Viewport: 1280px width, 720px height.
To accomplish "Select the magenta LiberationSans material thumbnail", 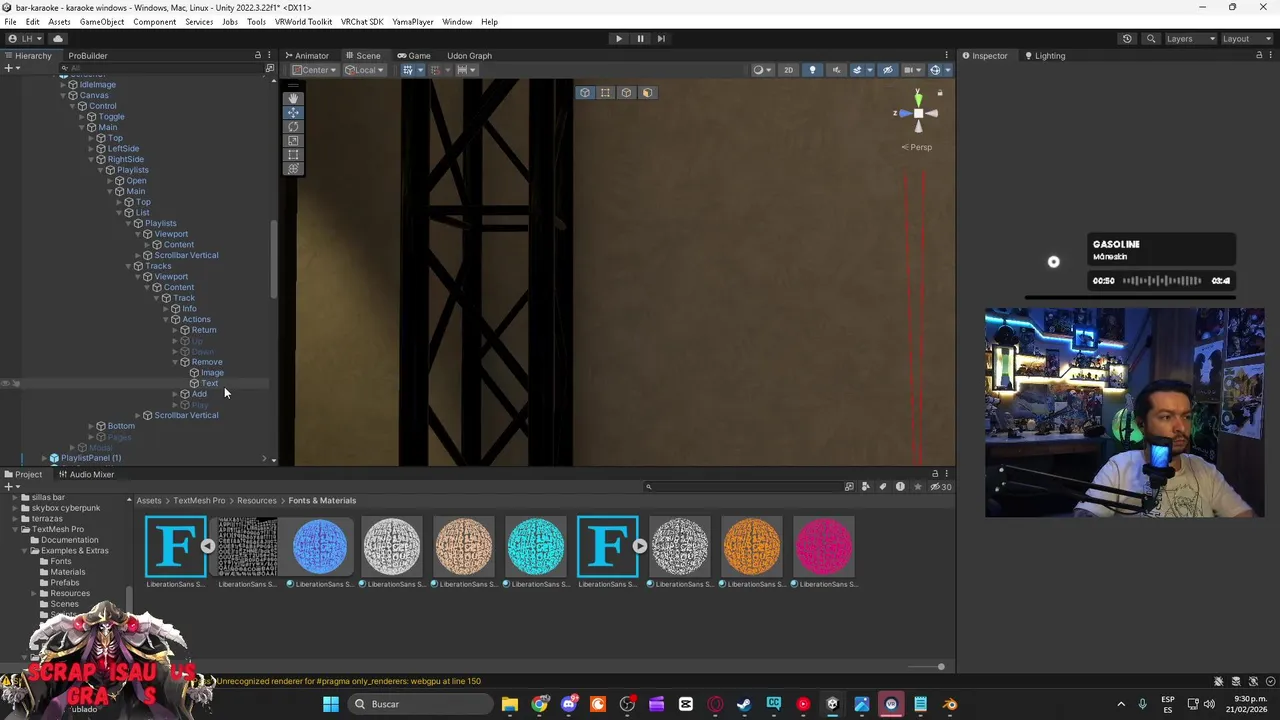I will click(x=824, y=546).
